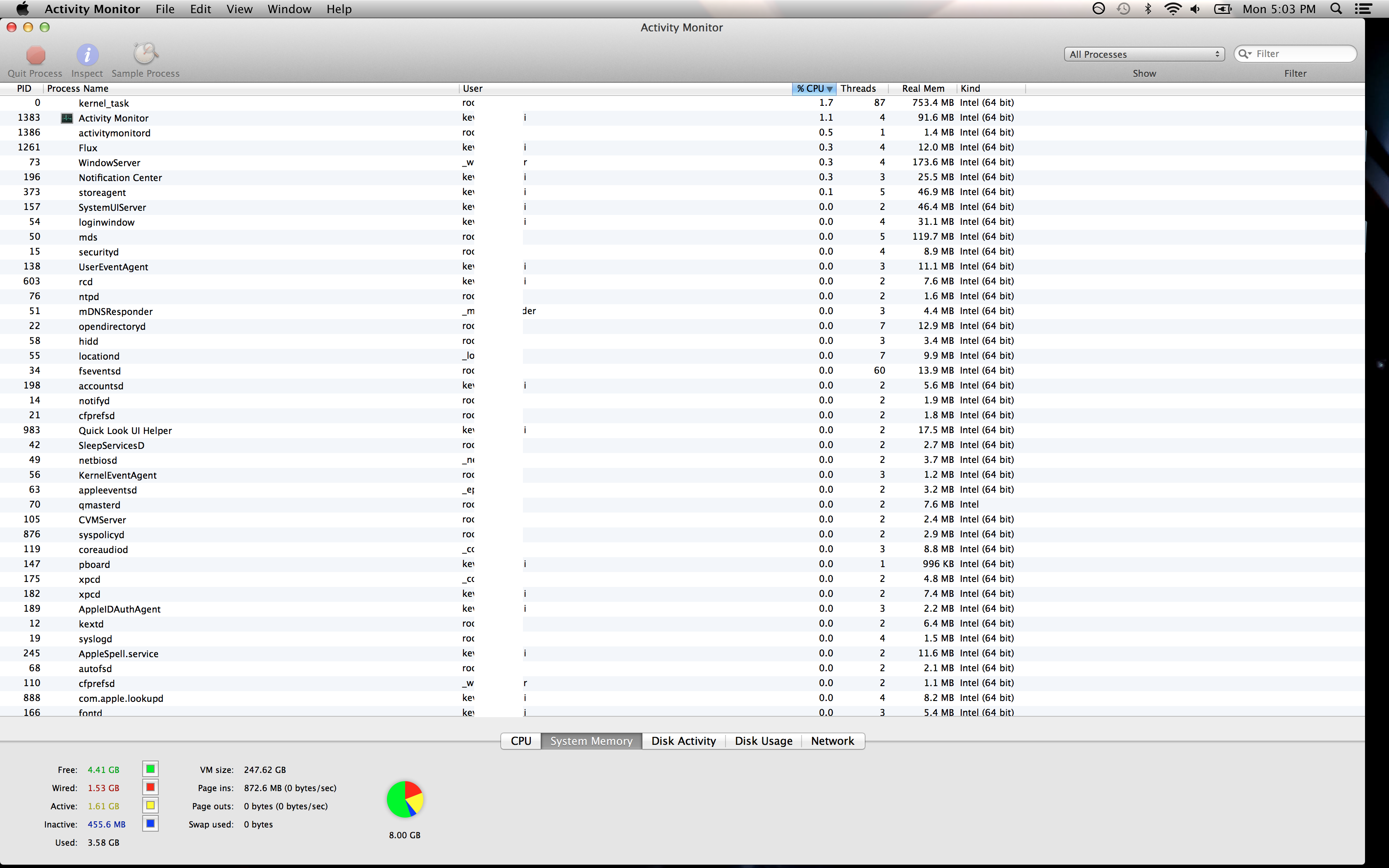Sort by Kind column header
This screenshot has height=868, width=1389.
pyautogui.click(x=991, y=88)
